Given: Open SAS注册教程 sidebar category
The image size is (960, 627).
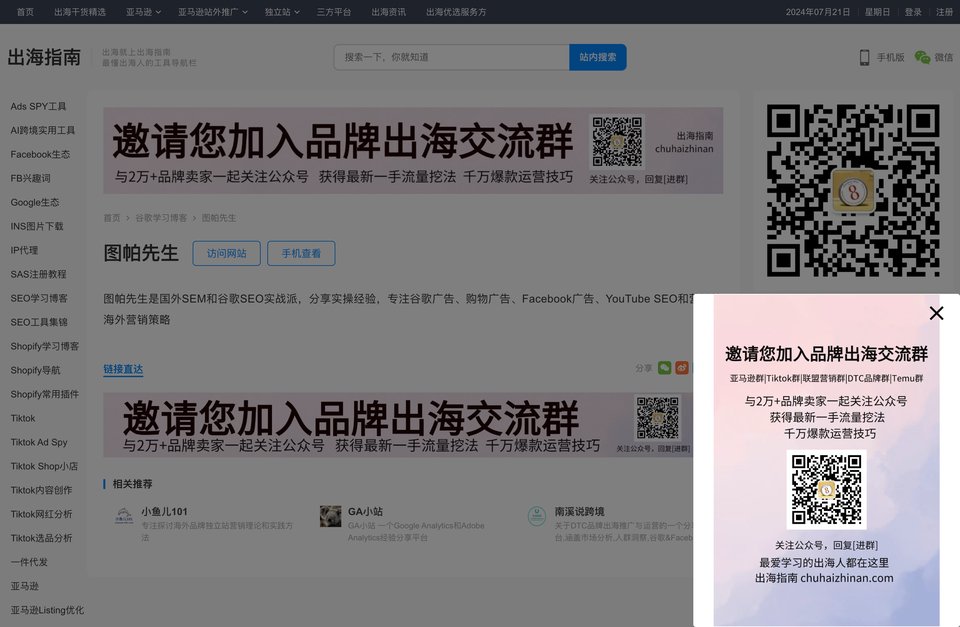Looking at the screenshot, I should pyautogui.click(x=39, y=274).
